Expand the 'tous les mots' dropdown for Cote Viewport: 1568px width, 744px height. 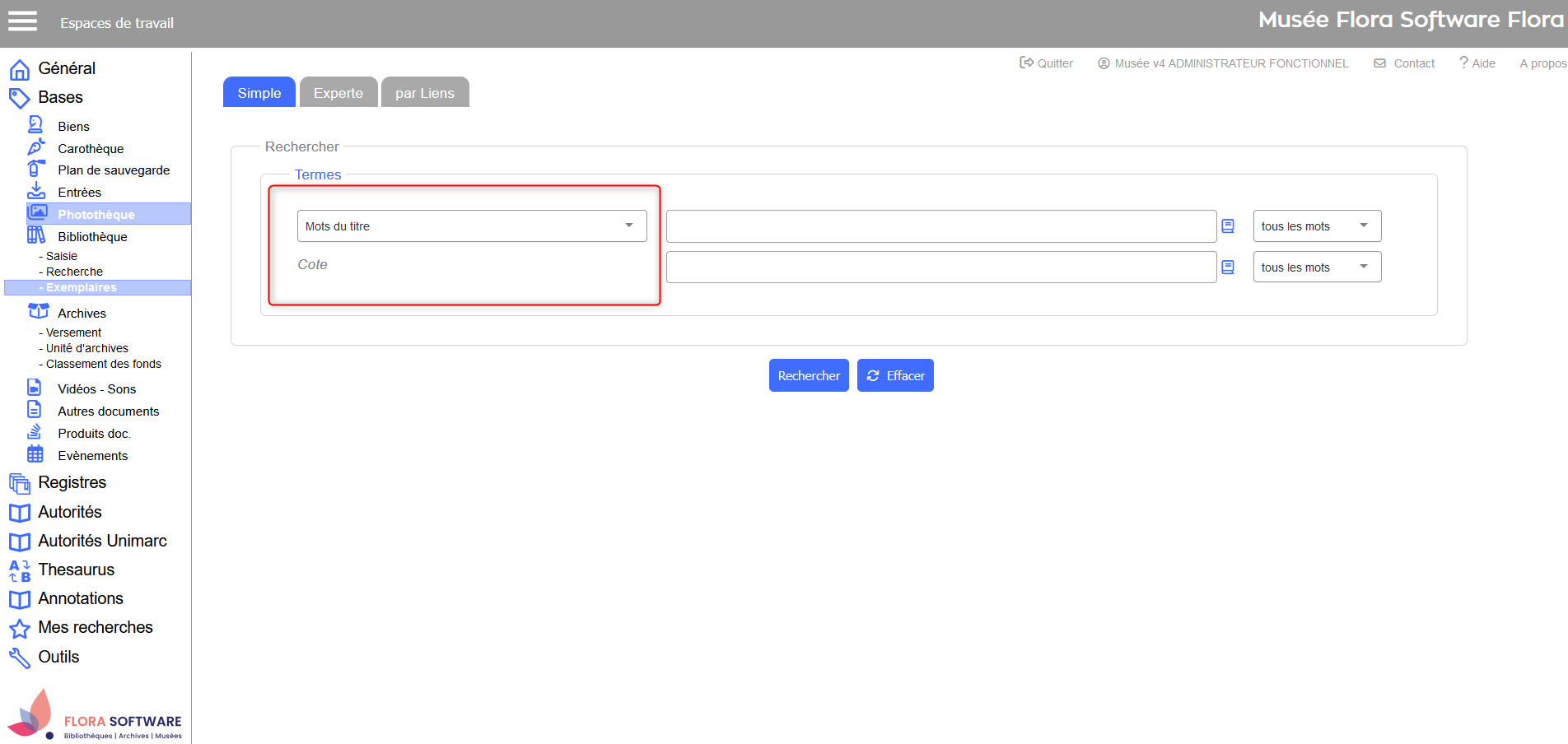[1316, 267]
